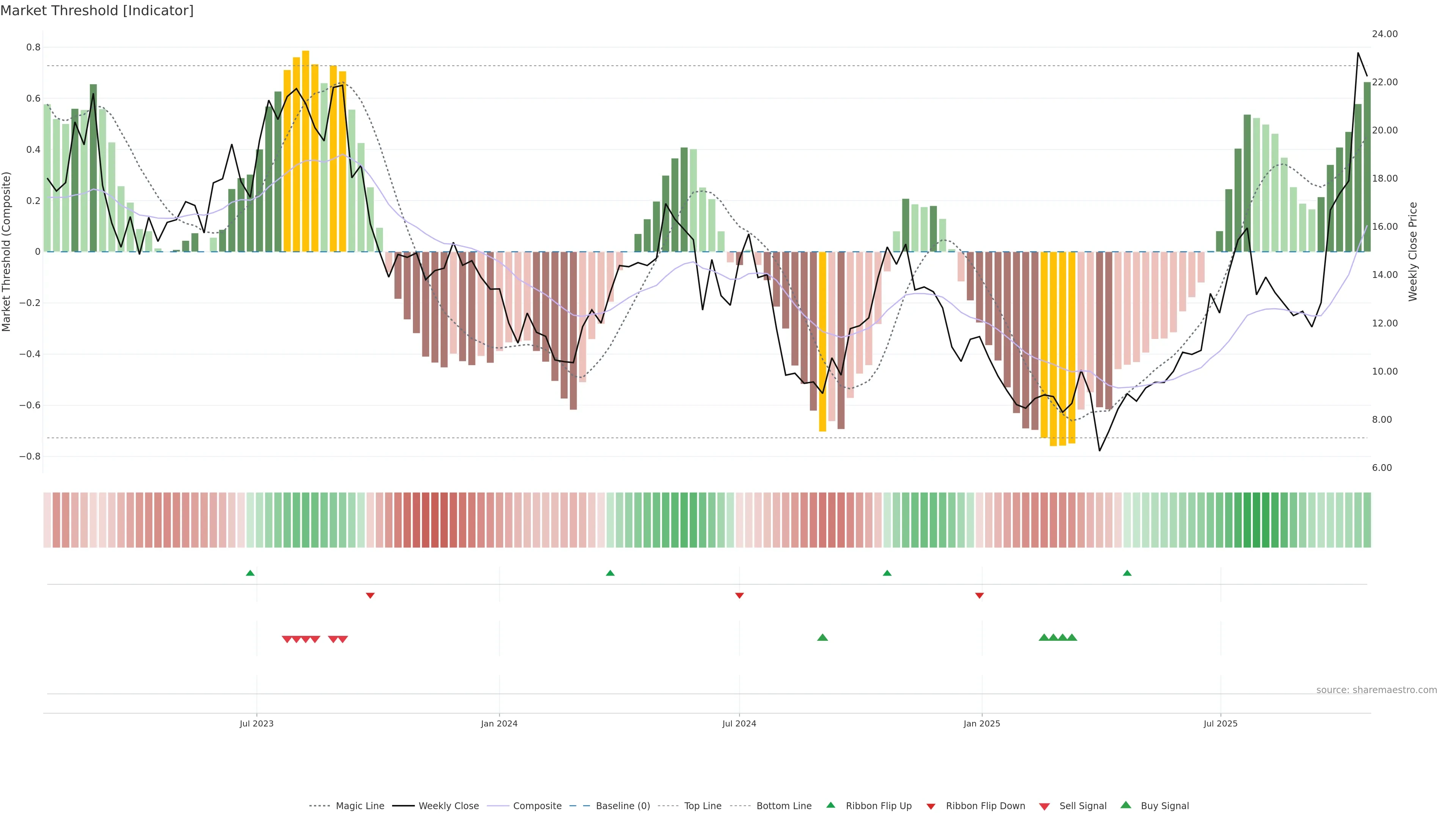This screenshot has height=819, width=1456.
Task: Toggle Top Line legend entry
Action: click(703, 806)
